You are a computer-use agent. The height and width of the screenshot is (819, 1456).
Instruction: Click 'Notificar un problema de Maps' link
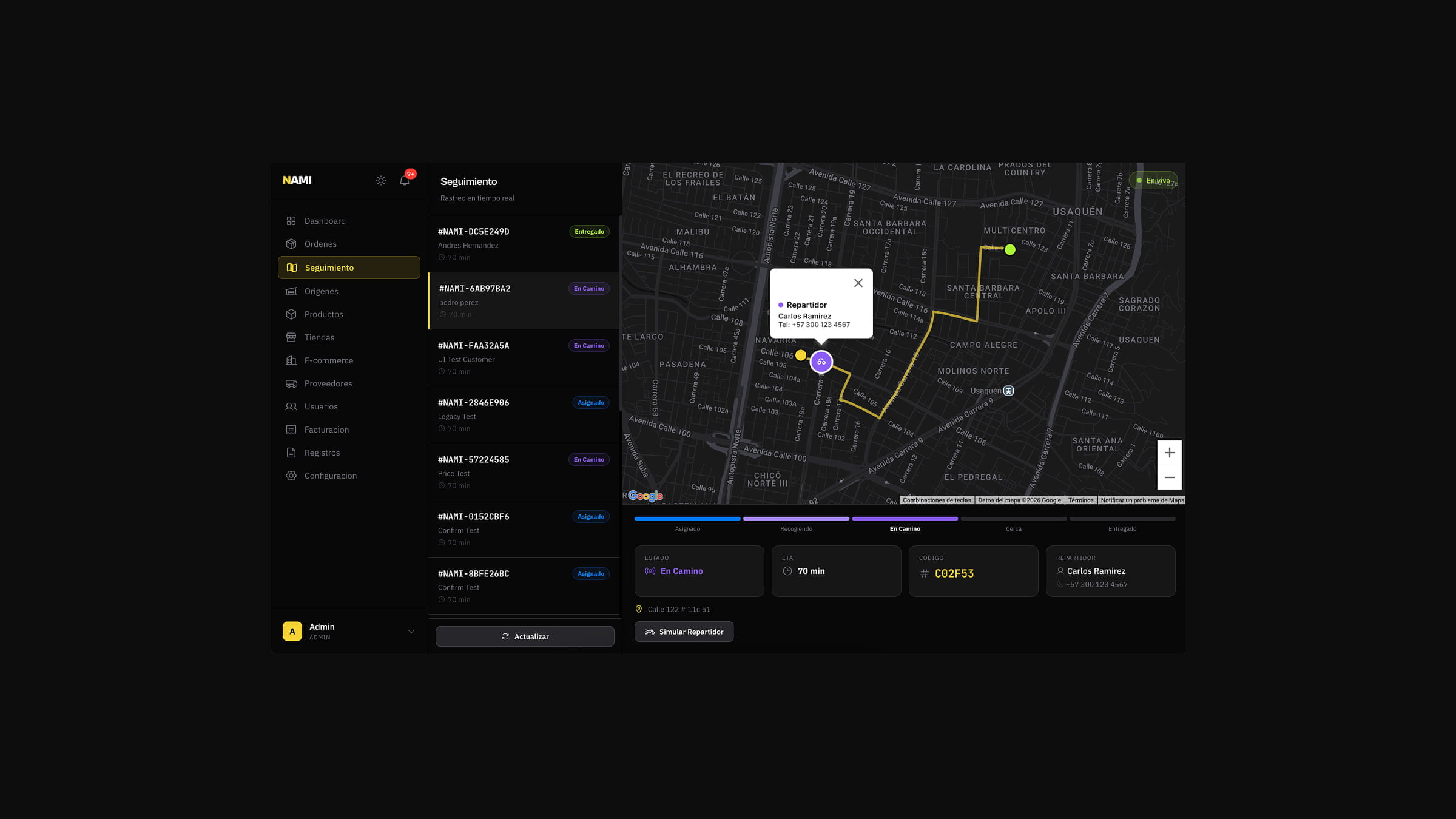(x=1142, y=500)
